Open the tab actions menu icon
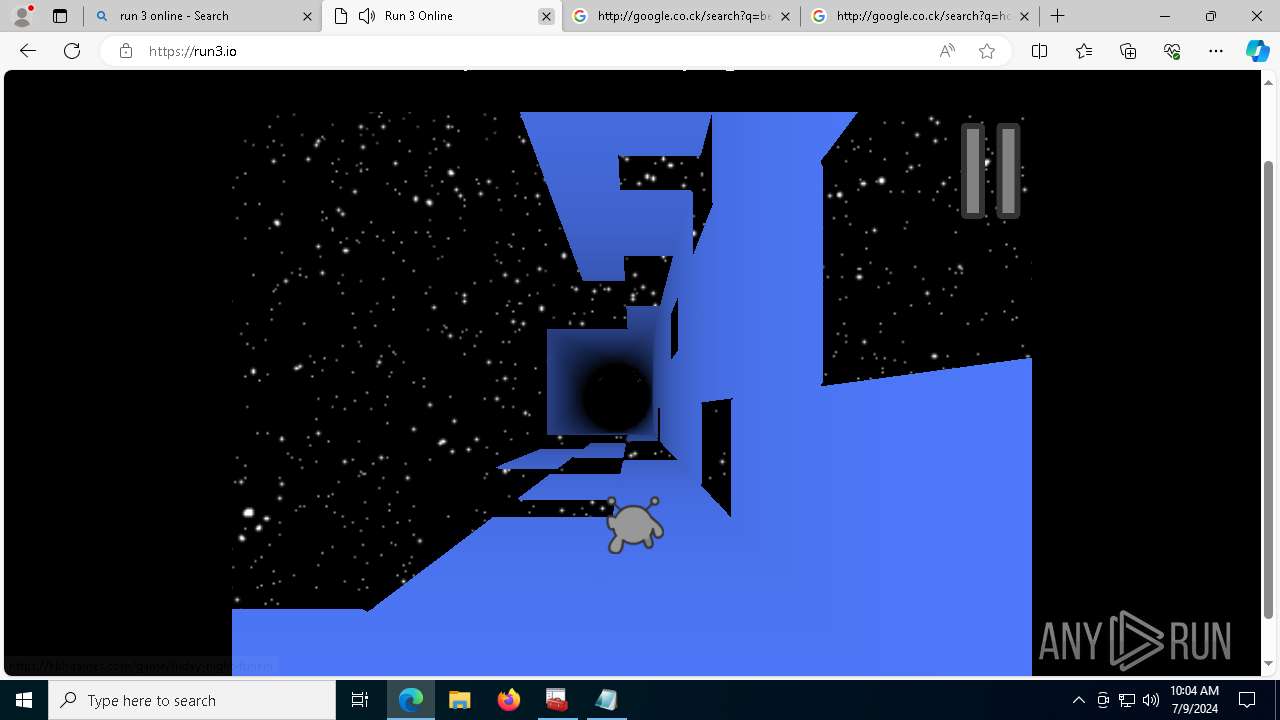The image size is (1280, 720). [60, 16]
